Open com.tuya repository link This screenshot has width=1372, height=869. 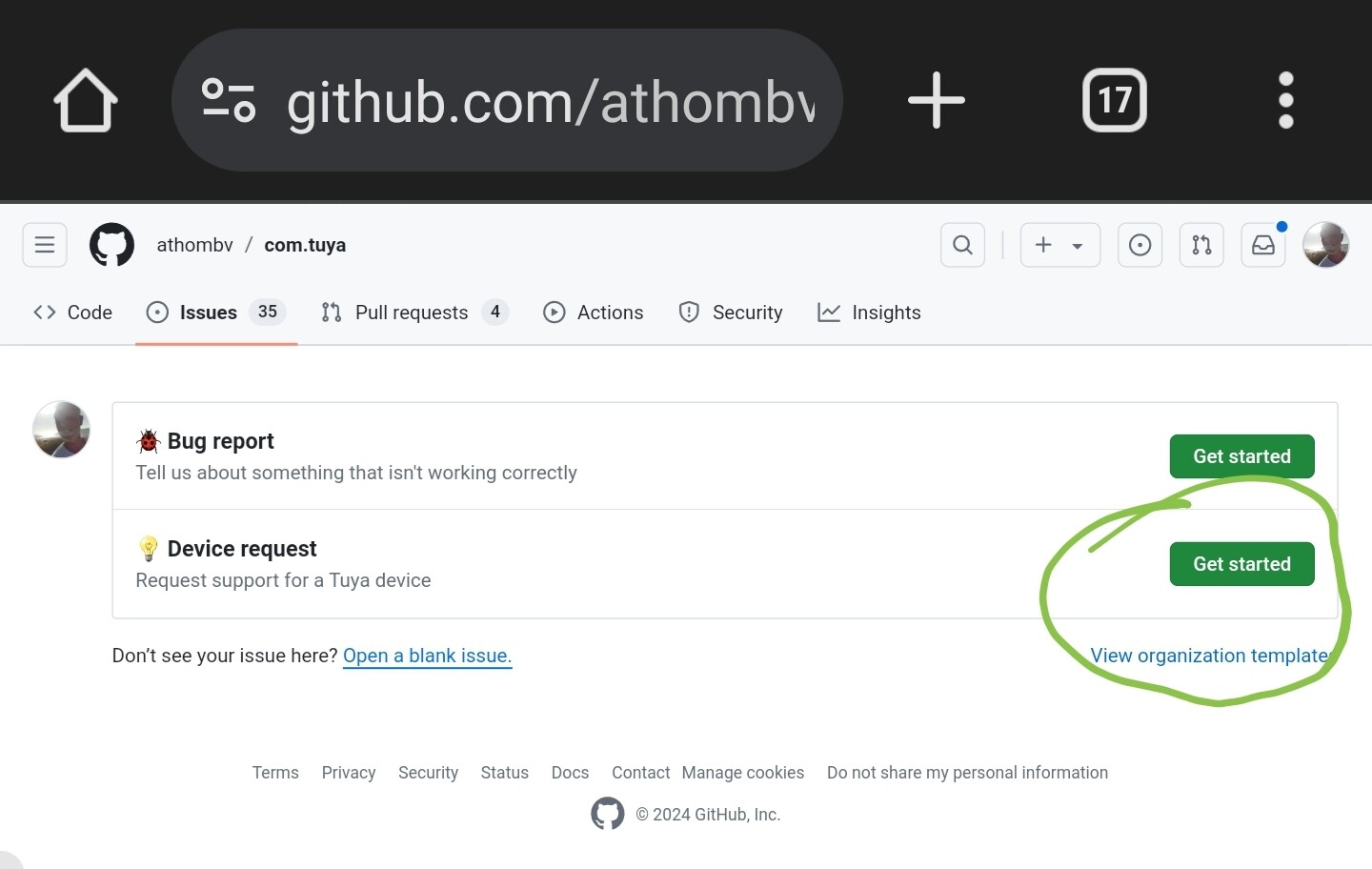(305, 245)
